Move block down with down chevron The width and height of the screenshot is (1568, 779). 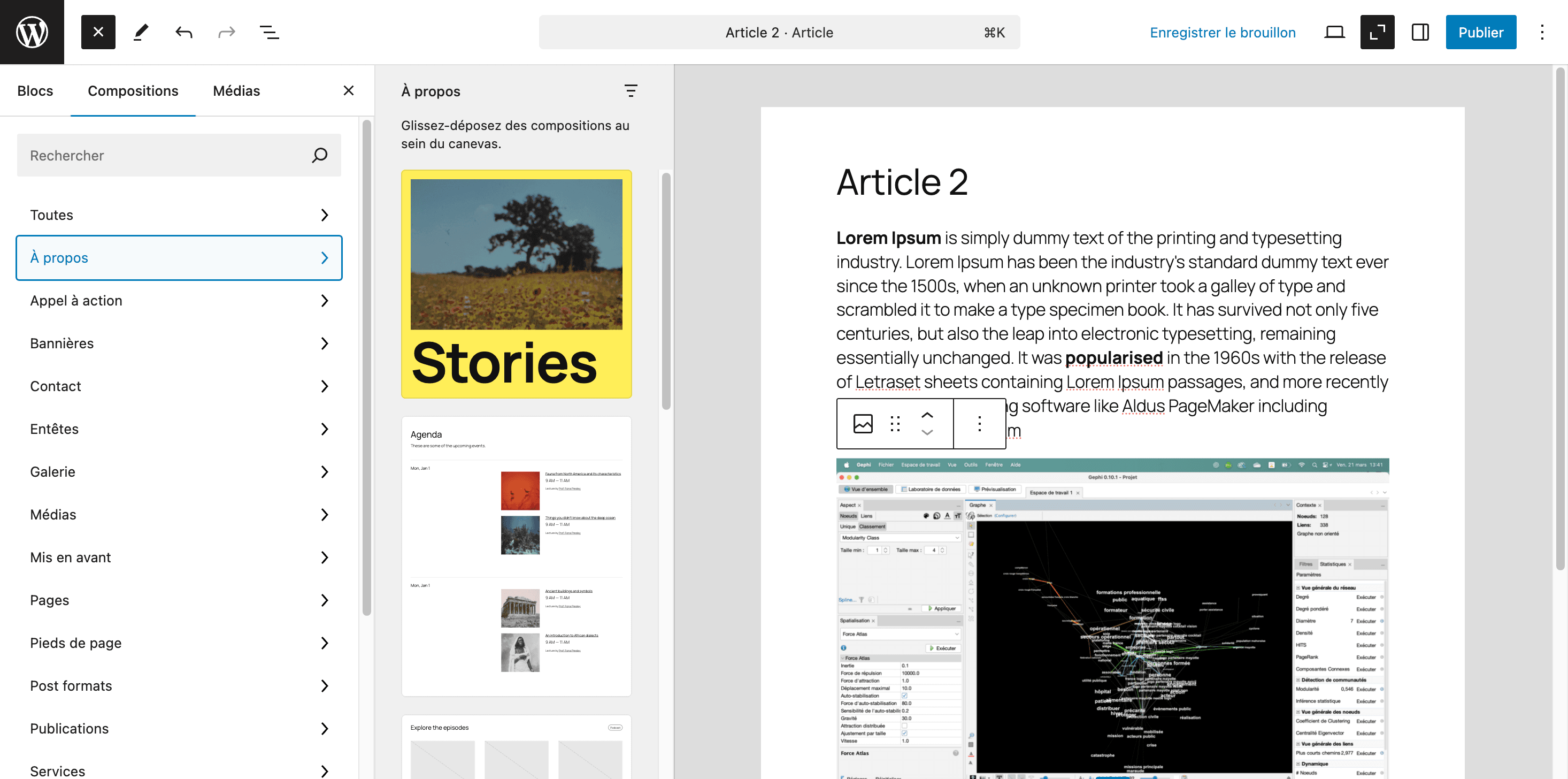[927, 432]
